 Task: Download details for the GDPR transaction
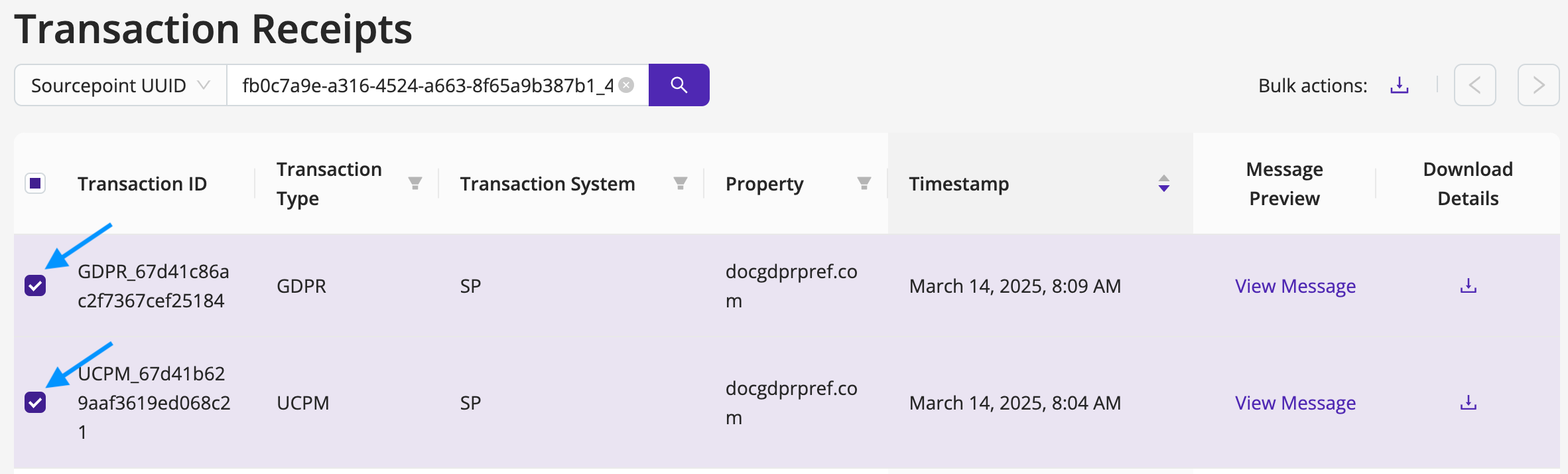coord(1468,286)
